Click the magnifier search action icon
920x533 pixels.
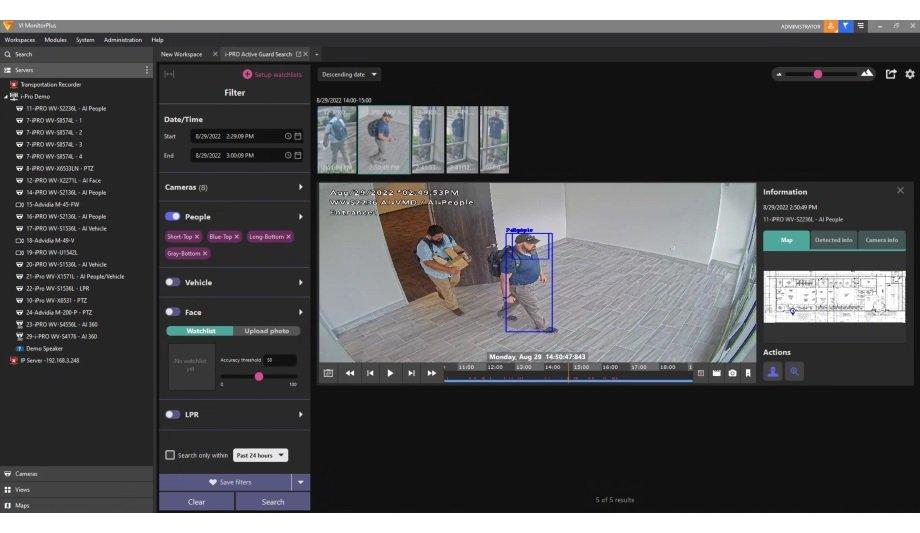tap(794, 371)
